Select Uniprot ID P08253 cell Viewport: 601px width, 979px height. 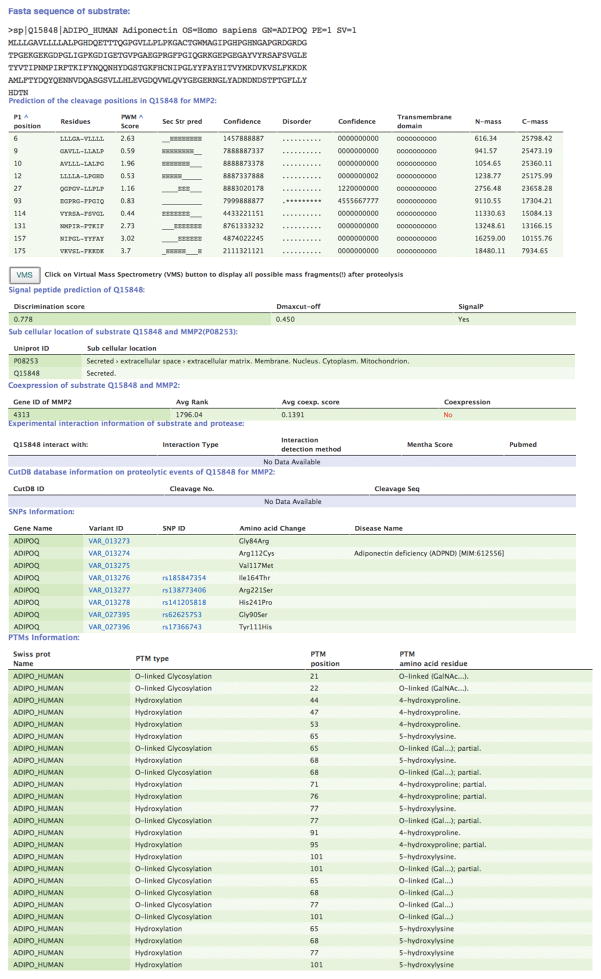click(x=26, y=361)
